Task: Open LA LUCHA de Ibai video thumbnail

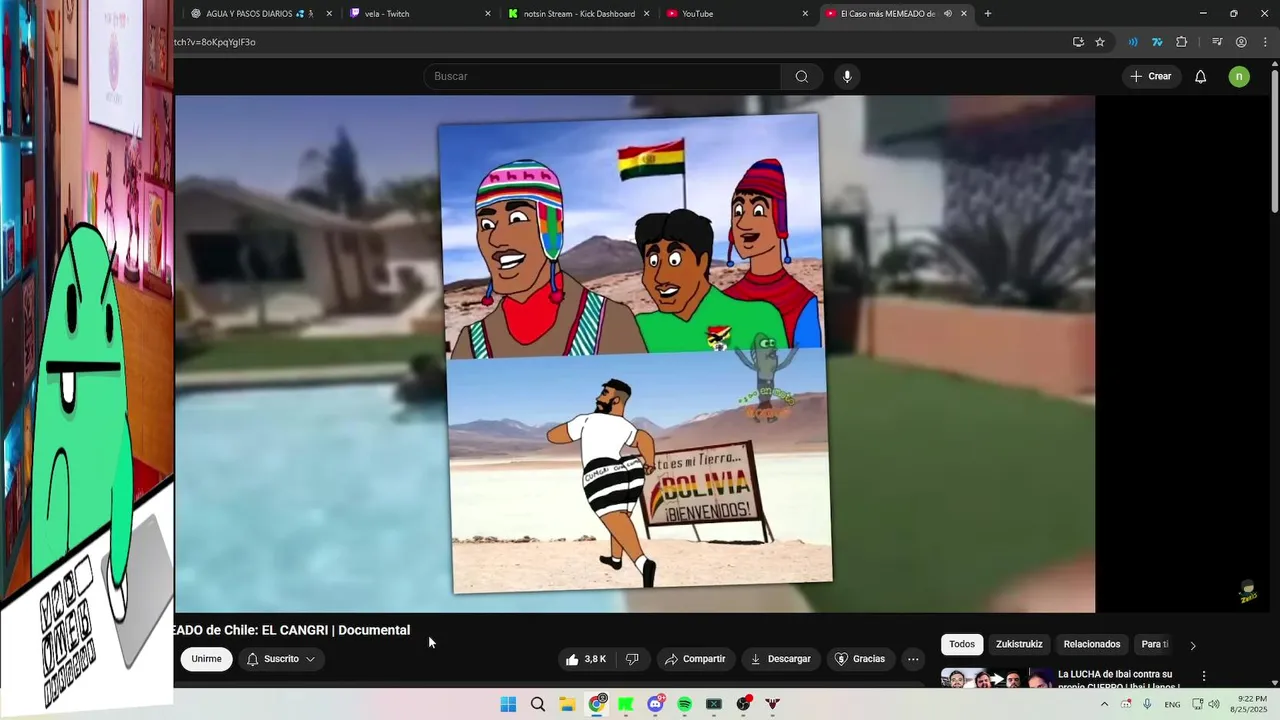Action: (996, 678)
